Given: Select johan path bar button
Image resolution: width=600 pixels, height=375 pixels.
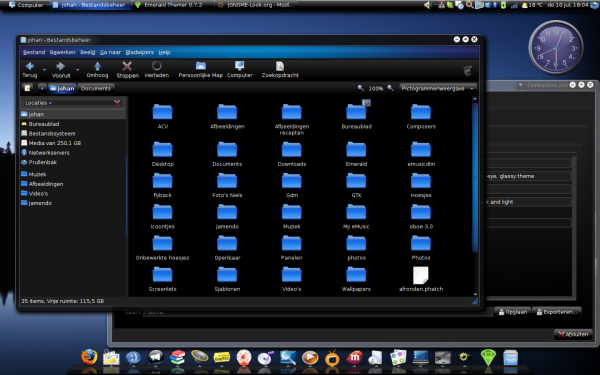Looking at the screenshot, I should point(62,88).
